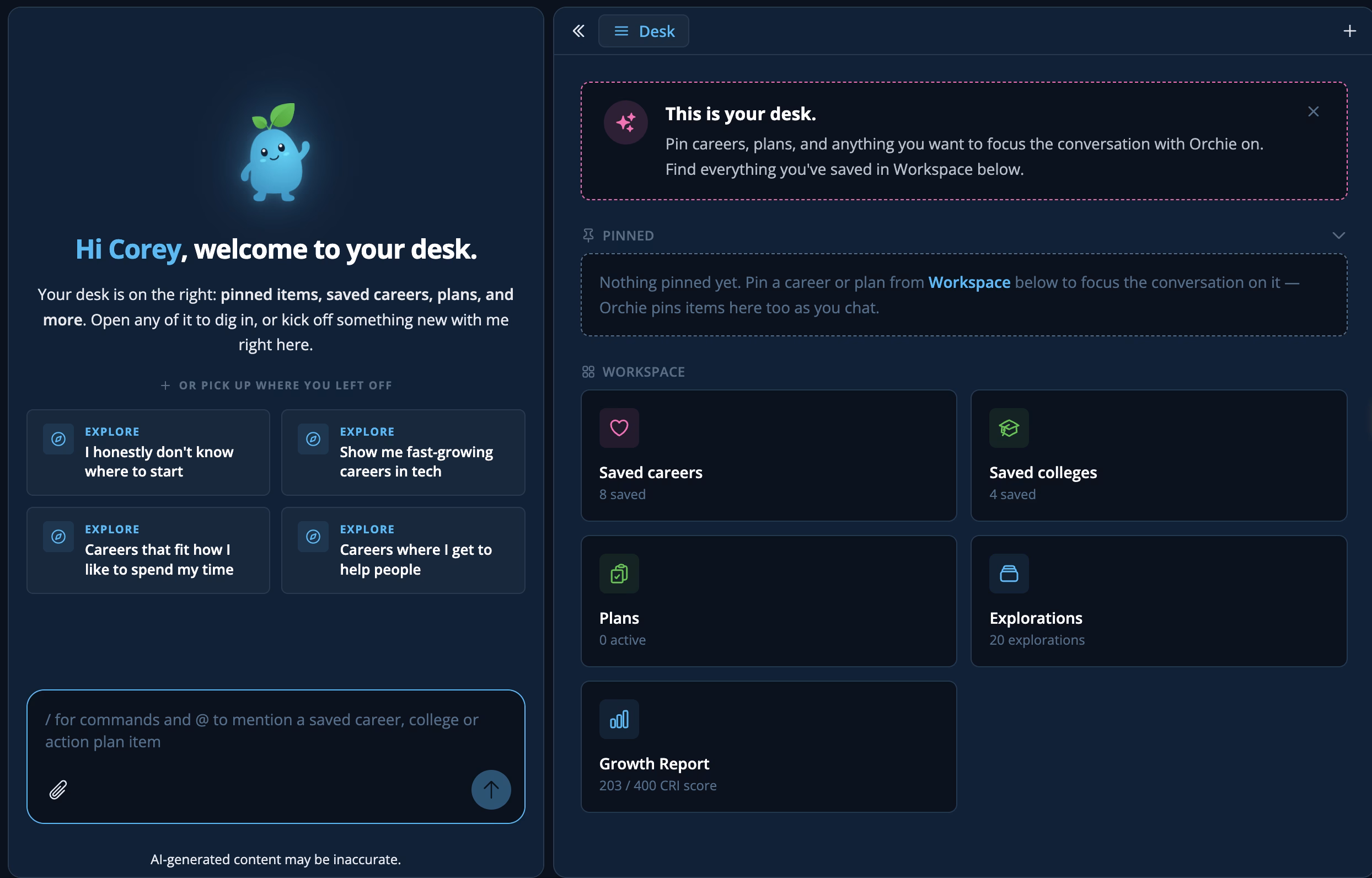Dismiss the 'This is your desk' banner
This screenshot has height=878, width=1372.
(1313, 112)
